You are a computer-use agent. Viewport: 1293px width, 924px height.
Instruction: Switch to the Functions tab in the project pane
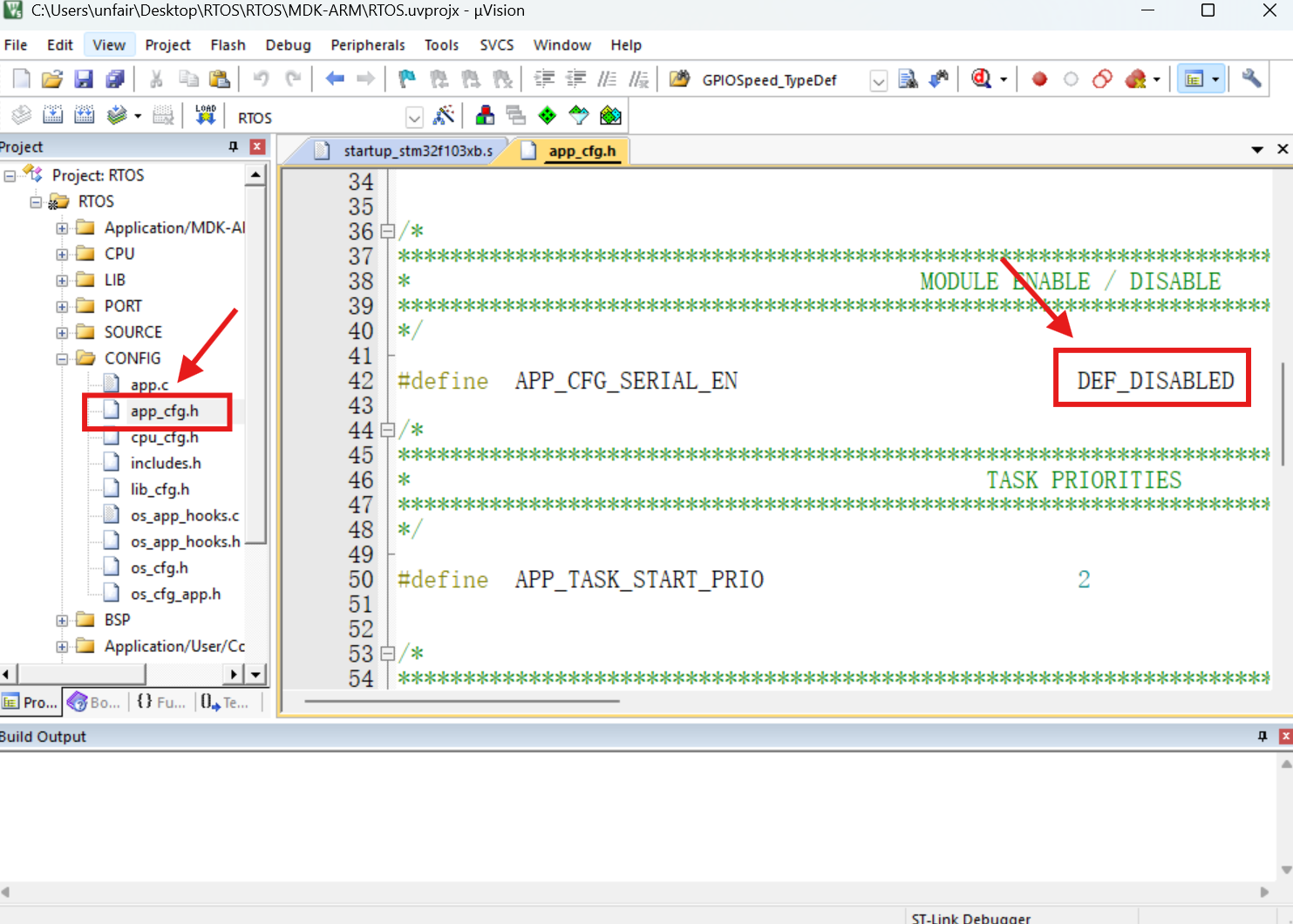[x=161, y=702]
